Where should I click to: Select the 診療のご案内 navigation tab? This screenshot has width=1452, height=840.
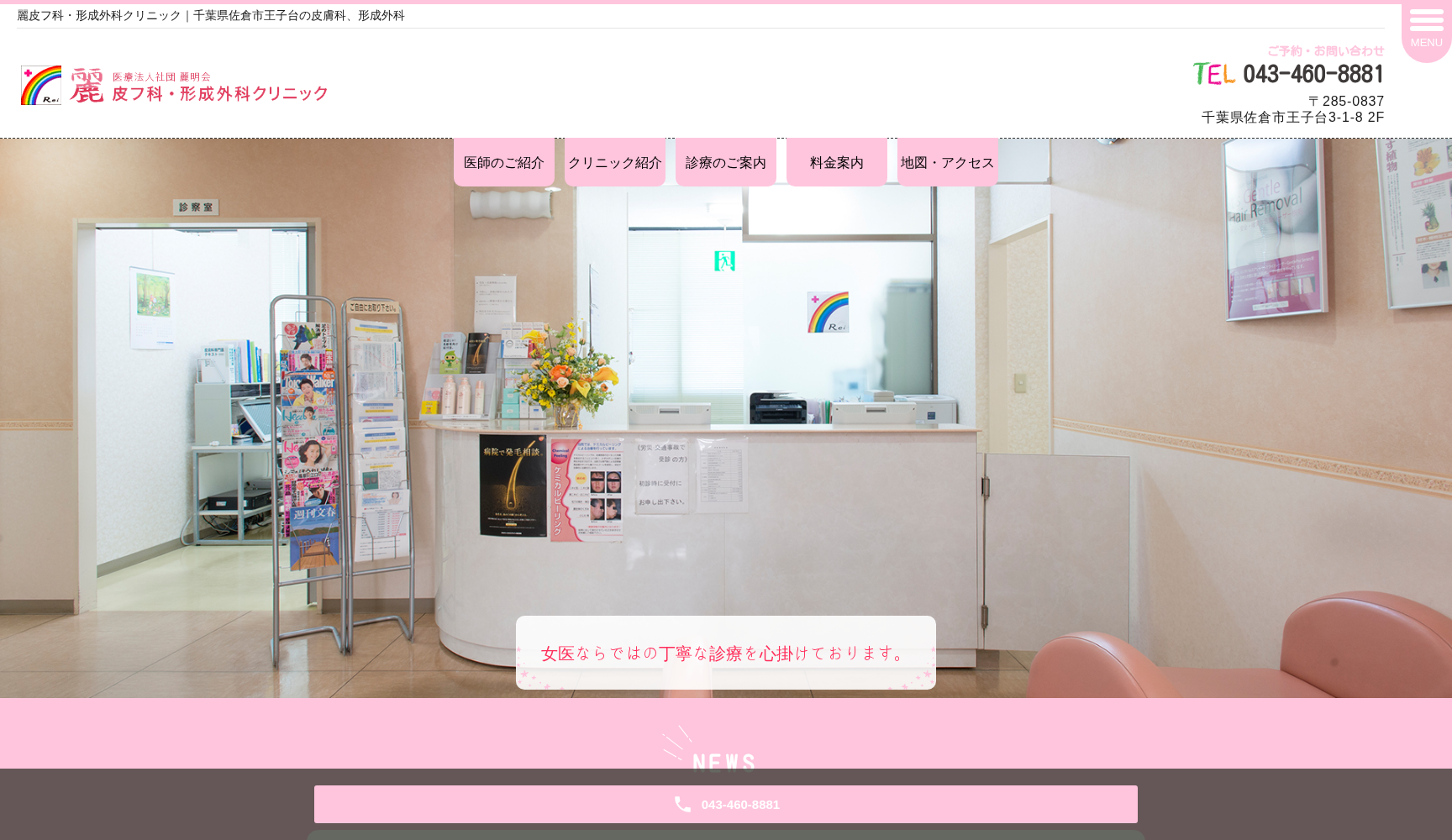(725, 162)
